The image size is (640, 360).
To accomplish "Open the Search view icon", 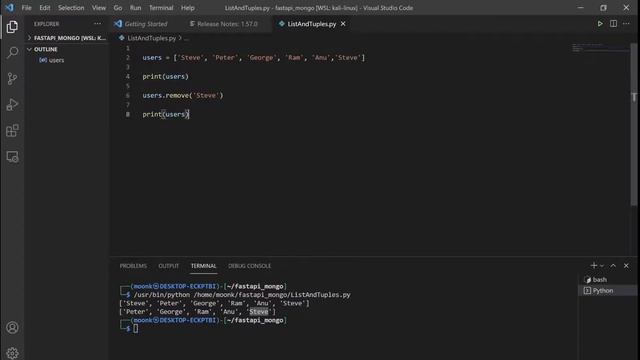I will [12, 53].
